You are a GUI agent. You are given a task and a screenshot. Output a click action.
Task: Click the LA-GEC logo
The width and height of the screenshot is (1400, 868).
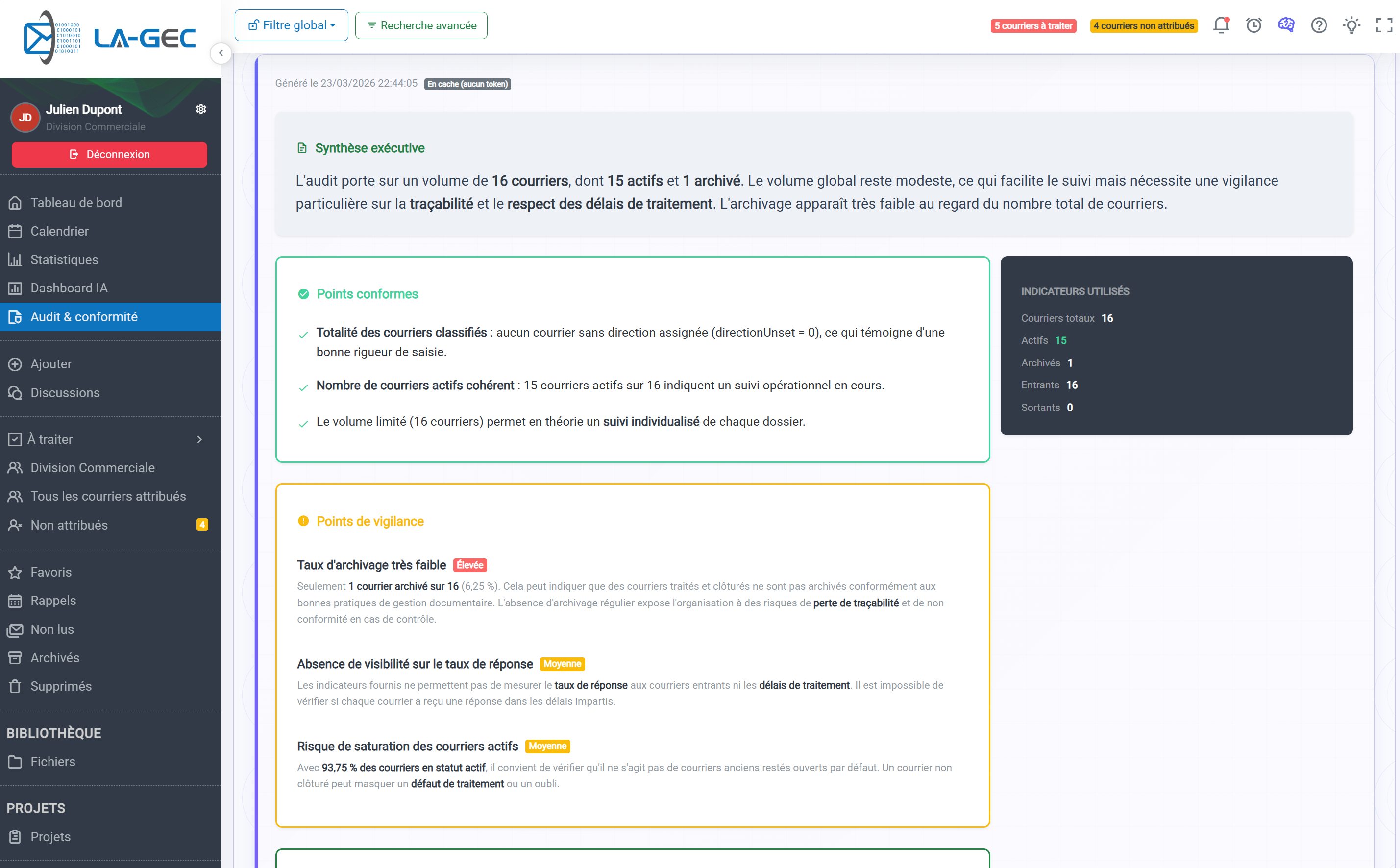[109, 38]
